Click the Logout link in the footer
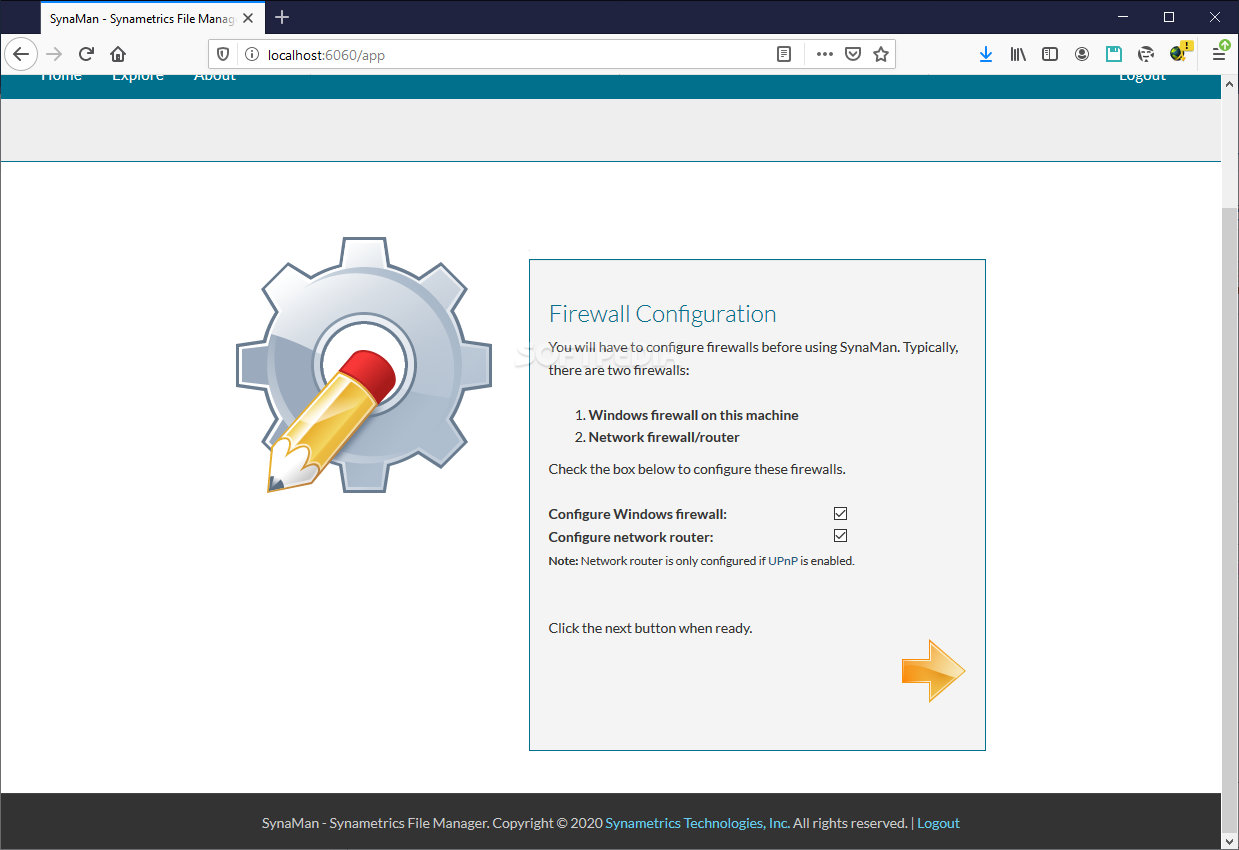 (x=938, y=823)
